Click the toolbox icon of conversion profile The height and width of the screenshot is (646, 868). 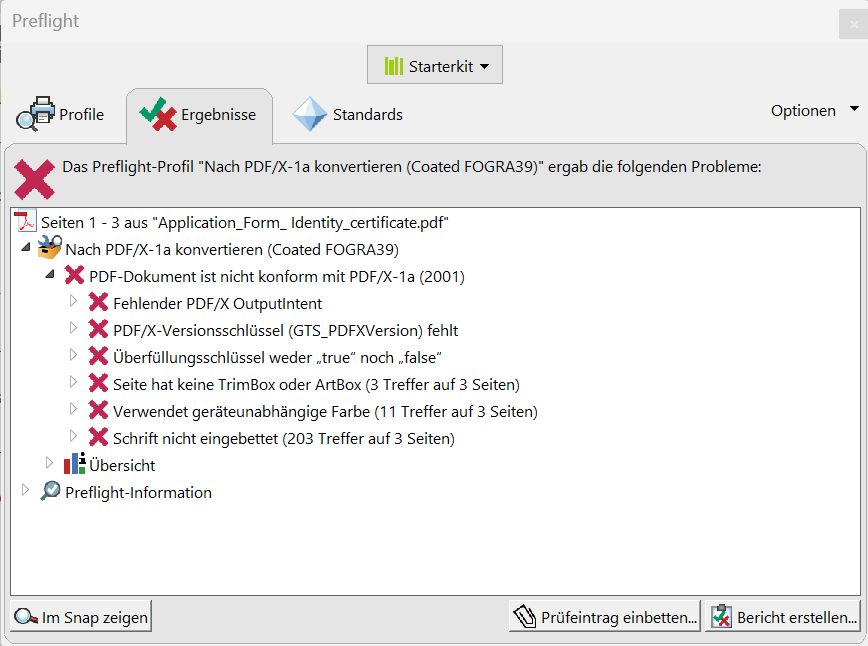click(49, 247)
